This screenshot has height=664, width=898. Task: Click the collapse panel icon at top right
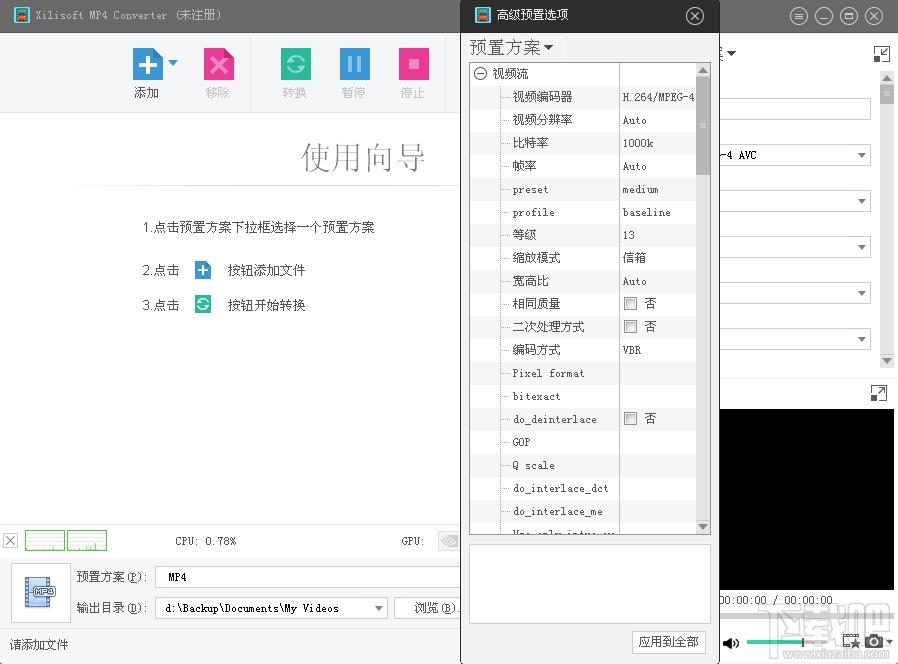(881, 54)
